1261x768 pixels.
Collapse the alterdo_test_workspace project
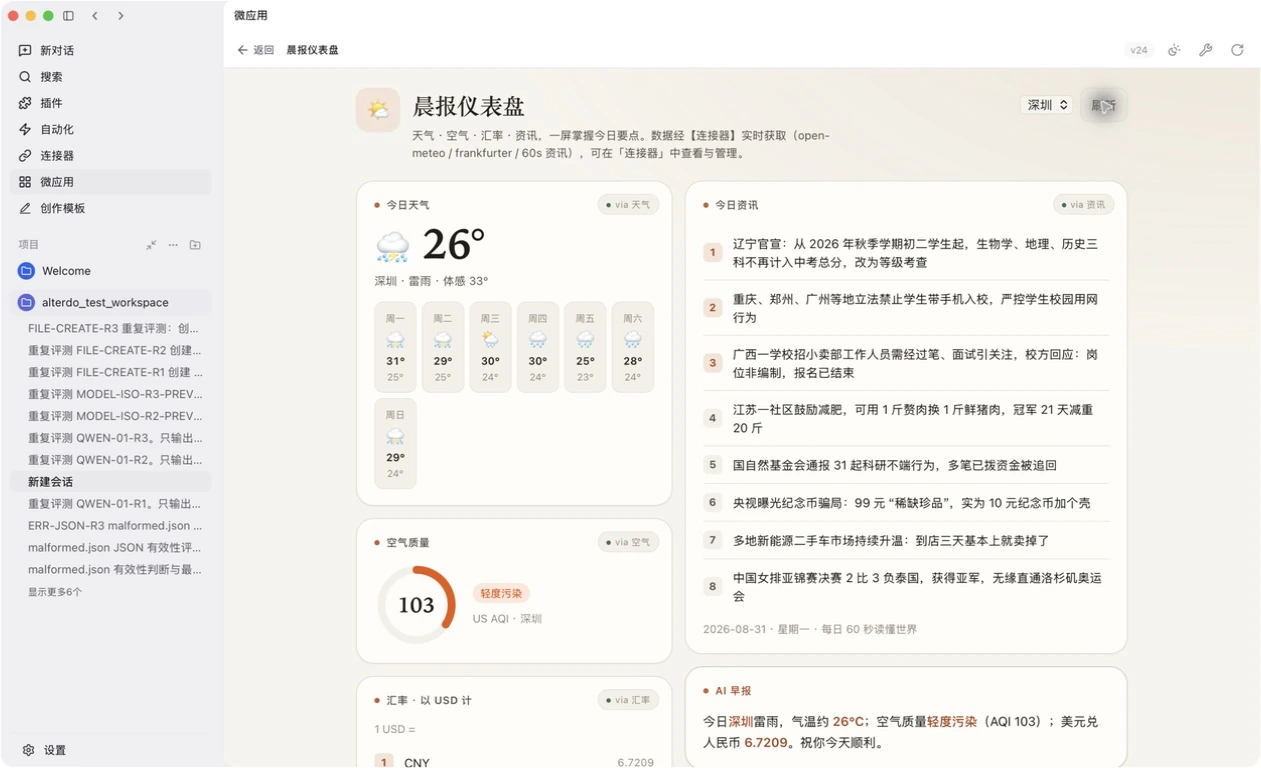(x=111, y=302)
